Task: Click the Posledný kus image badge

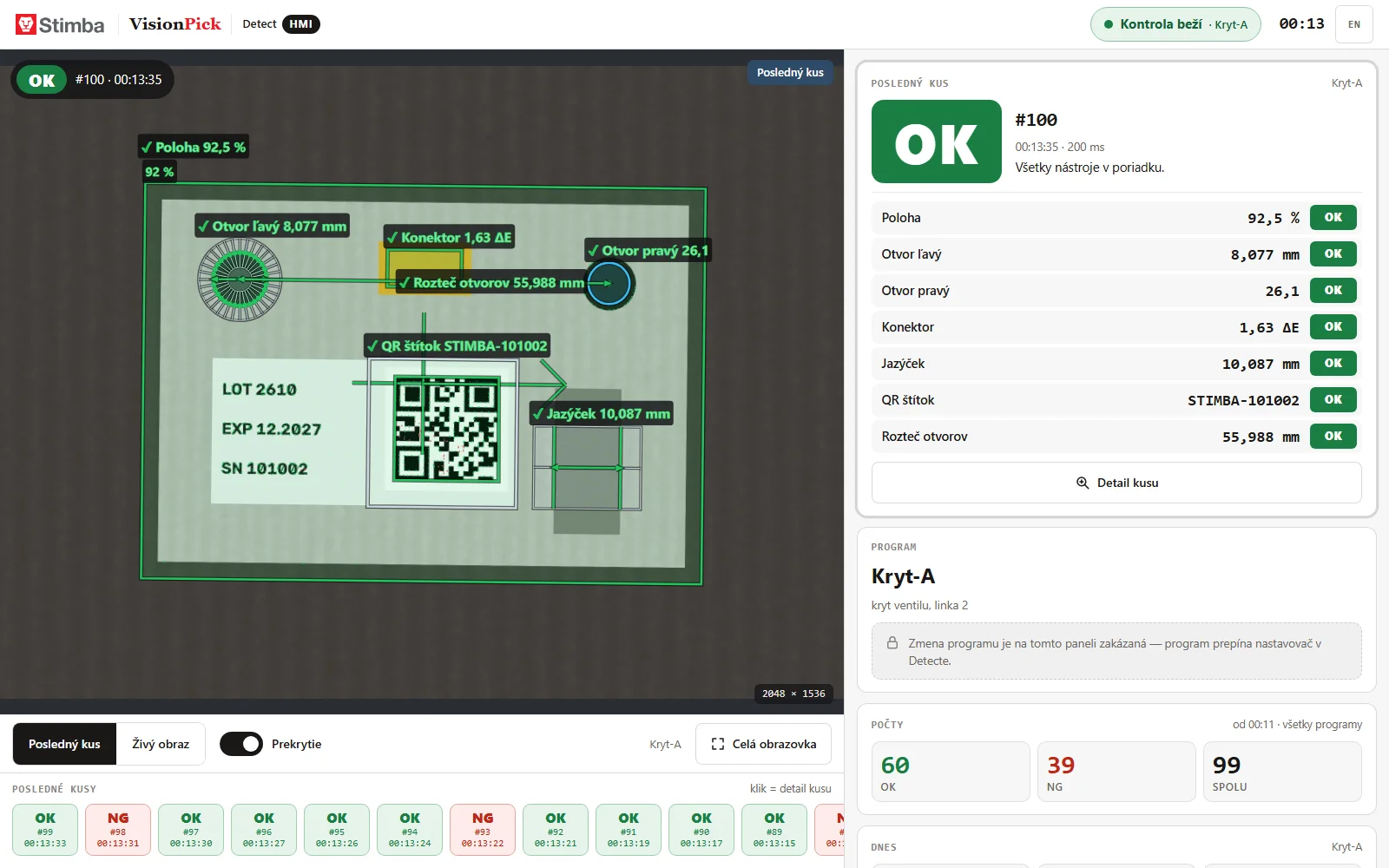Action: click(790, 72)
